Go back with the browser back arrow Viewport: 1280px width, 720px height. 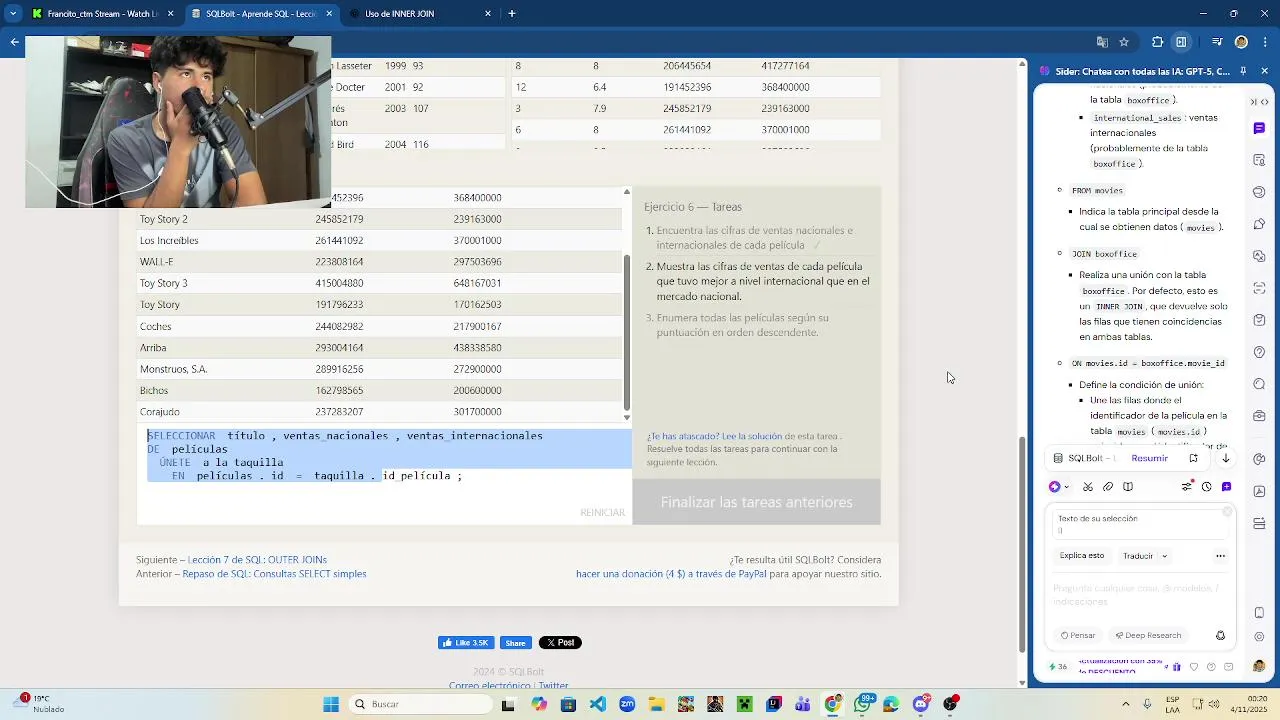(14, 42)
